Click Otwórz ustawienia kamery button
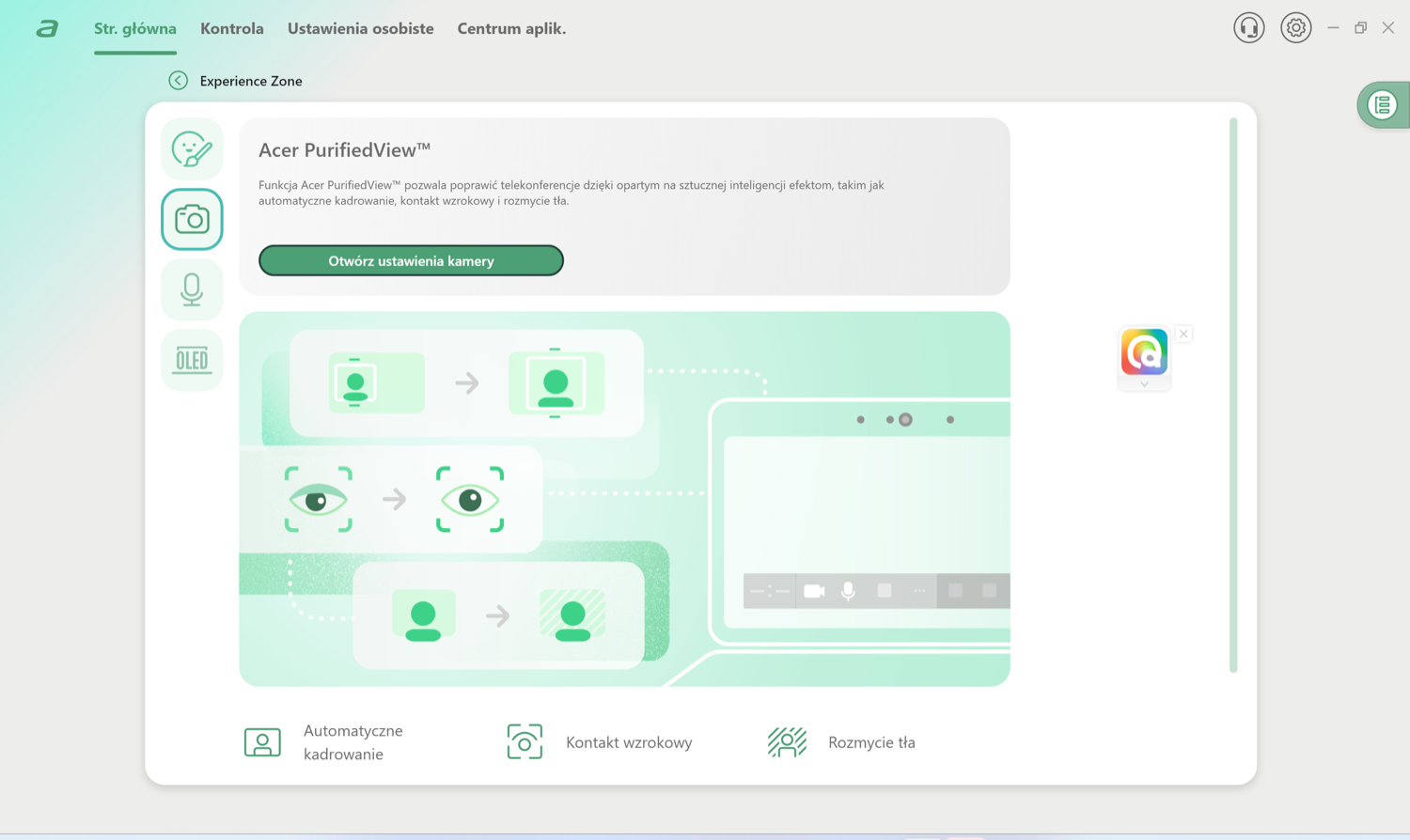The height and width of the screenshot is (840, 1410). [x=411, y=260]
